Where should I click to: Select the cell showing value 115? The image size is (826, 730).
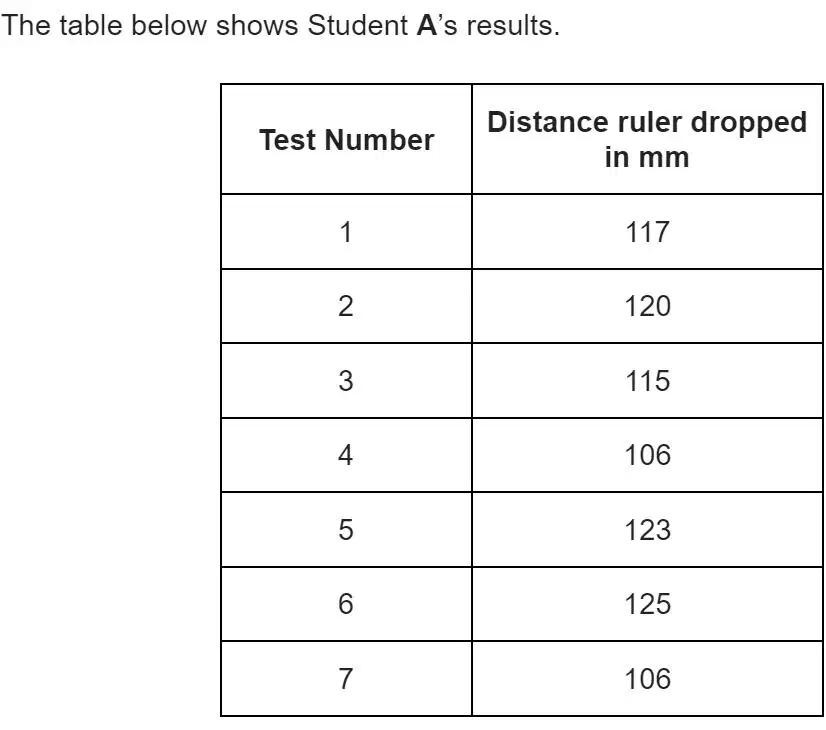(x=647, y=381)
